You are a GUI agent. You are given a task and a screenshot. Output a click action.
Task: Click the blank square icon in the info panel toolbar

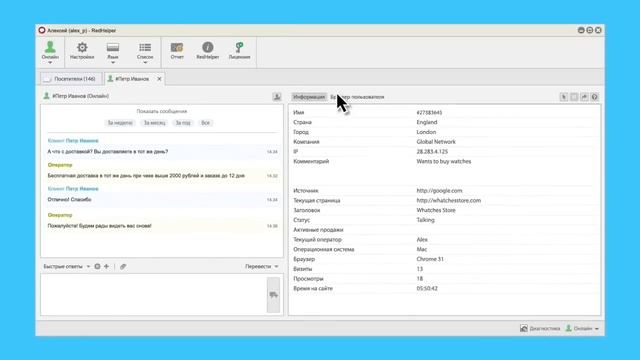point(574,97)
